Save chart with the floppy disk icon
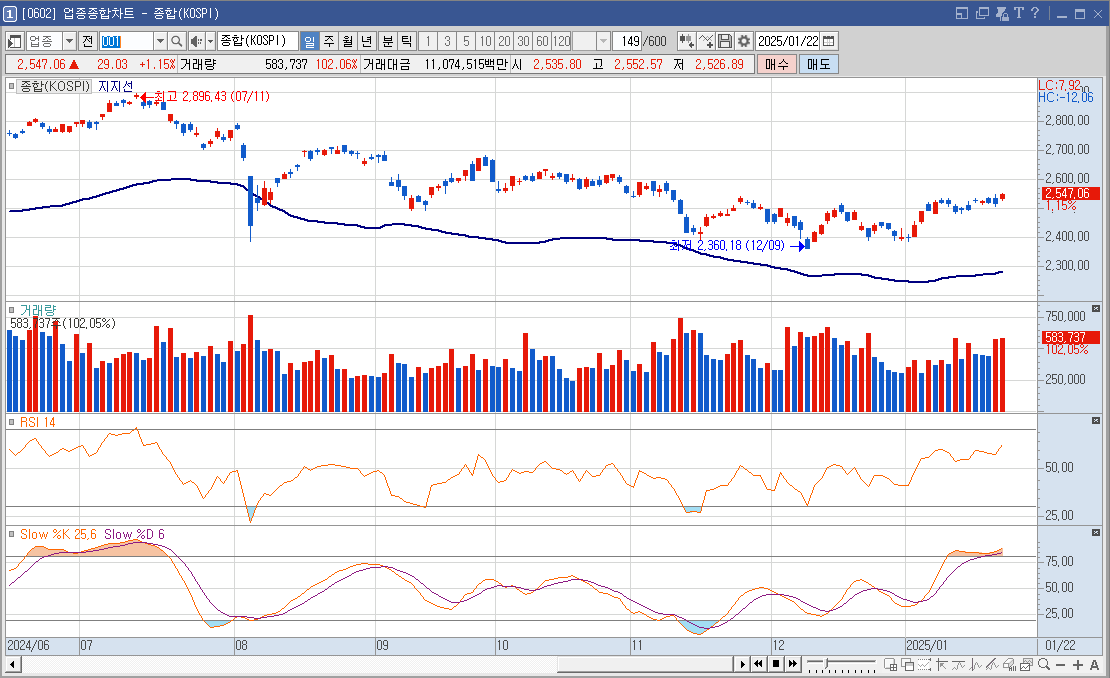Image resolution: width=1110 pixels, height=678 pixels. 725,41
